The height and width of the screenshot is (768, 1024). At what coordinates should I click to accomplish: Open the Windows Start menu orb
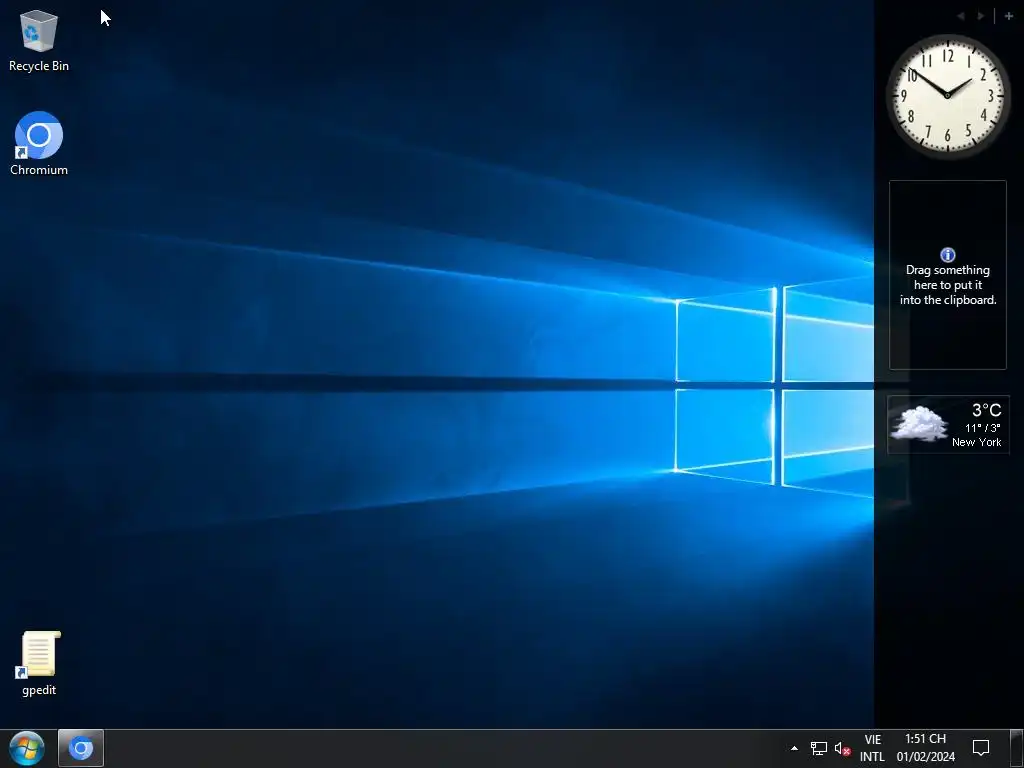coord(27,748)
